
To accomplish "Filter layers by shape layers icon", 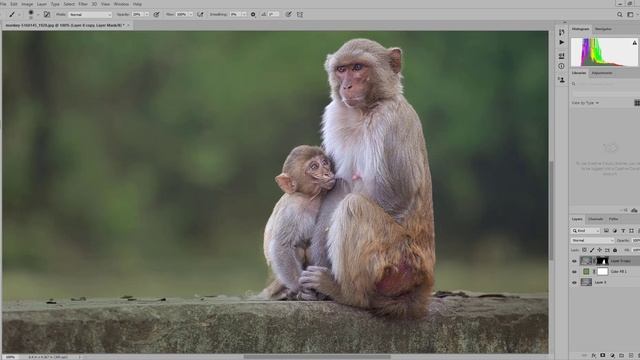I will pos(631,231).
